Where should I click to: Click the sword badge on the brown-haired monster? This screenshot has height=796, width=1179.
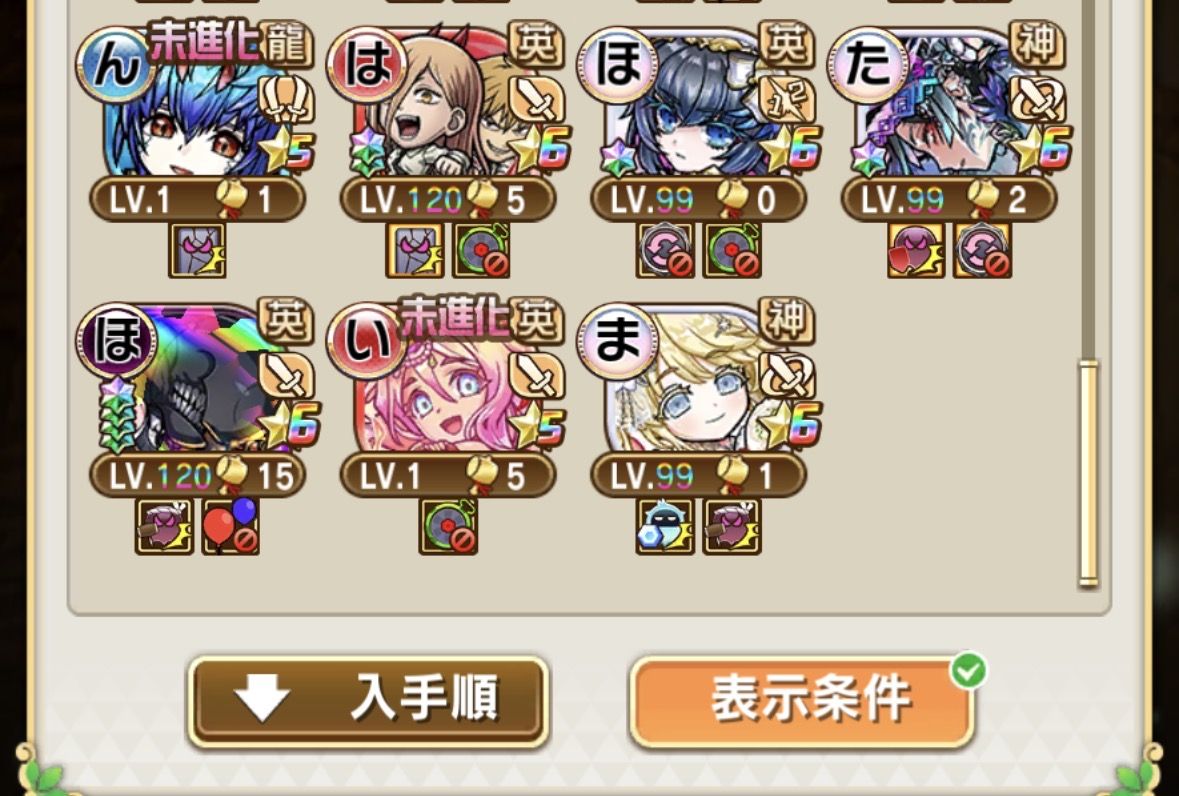[x=537, y=98]
